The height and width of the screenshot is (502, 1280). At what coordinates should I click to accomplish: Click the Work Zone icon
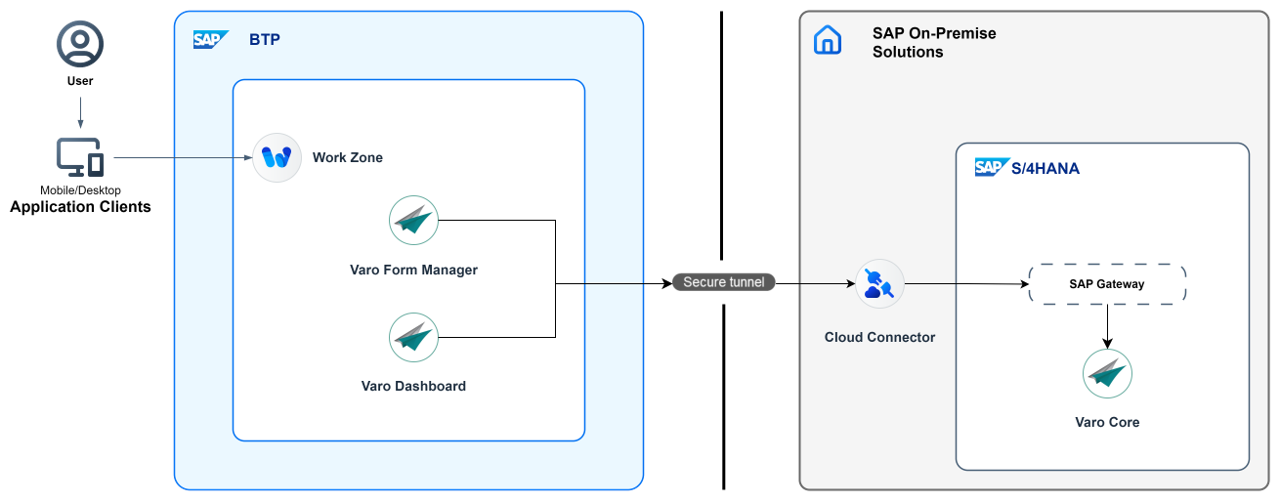pos(277,157)
